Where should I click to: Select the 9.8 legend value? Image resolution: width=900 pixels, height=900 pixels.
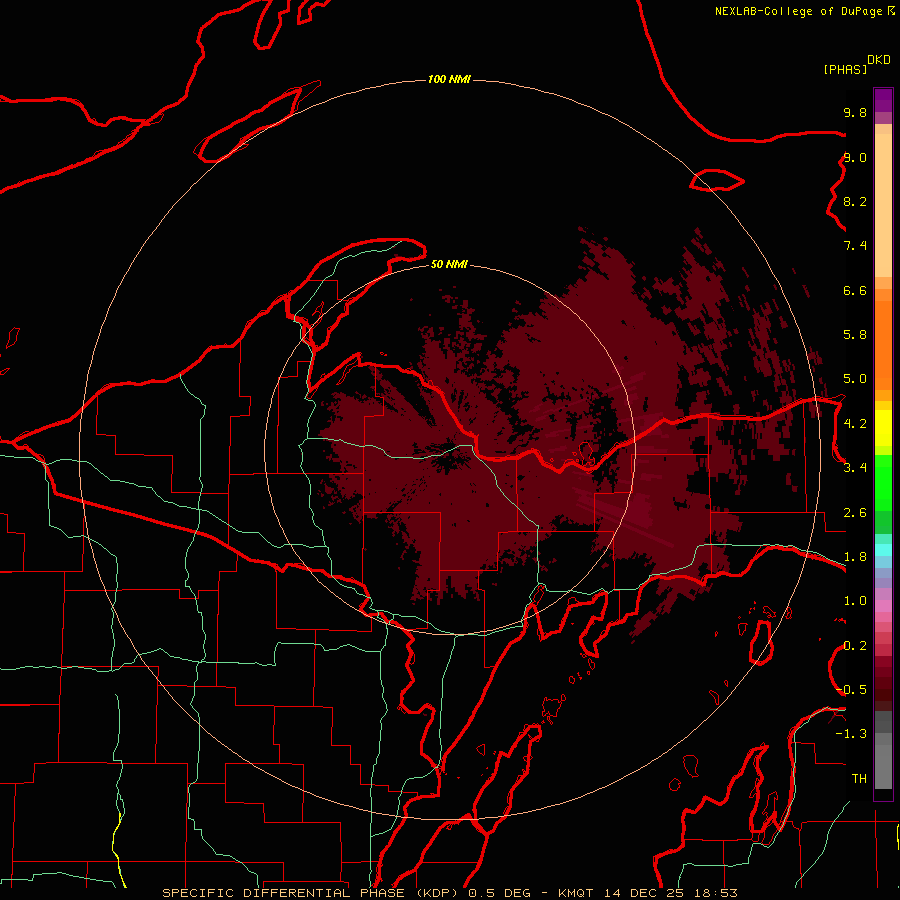(855, 112)
